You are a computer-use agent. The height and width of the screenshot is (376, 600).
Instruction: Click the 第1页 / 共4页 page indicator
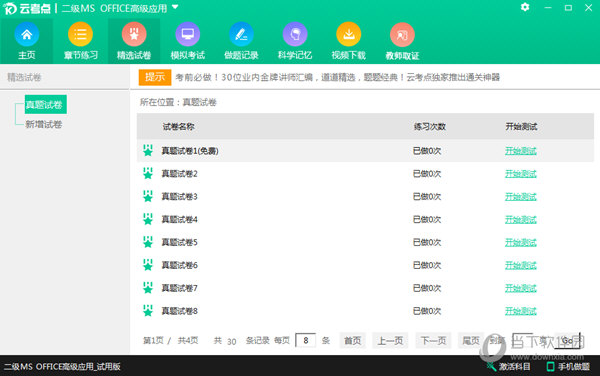click(170, 340)
